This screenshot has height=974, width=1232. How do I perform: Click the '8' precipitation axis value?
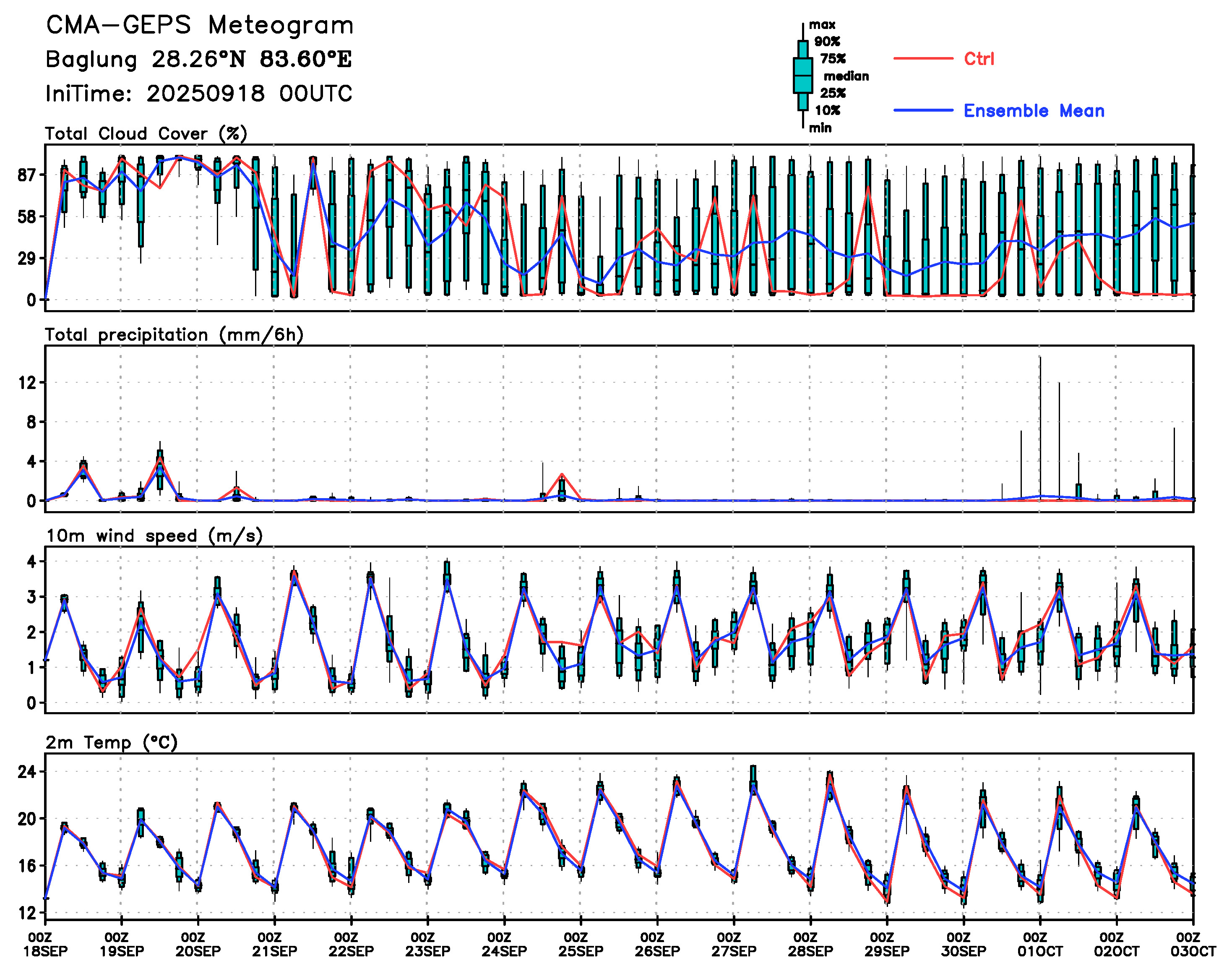coord(31,422)
